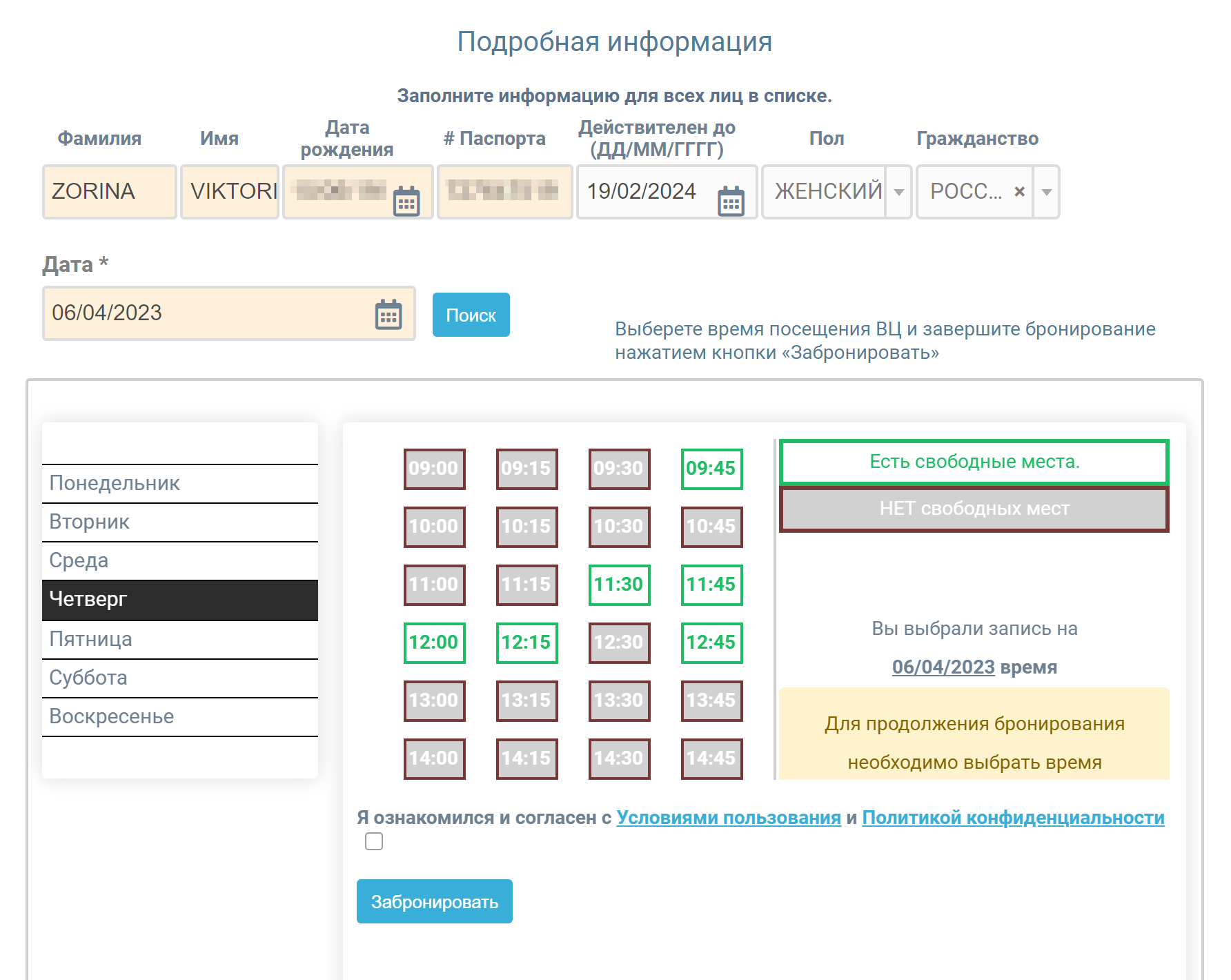
Task: Click the unavailable 14:15 time slot
Action: point(526,758)
